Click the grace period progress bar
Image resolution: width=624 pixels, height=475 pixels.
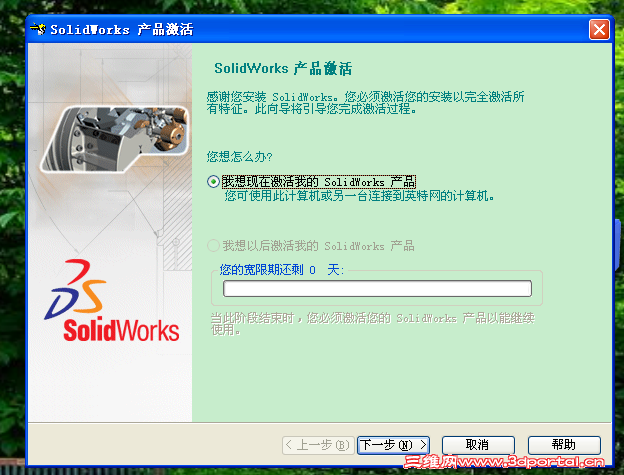click(x=377, y=288)
